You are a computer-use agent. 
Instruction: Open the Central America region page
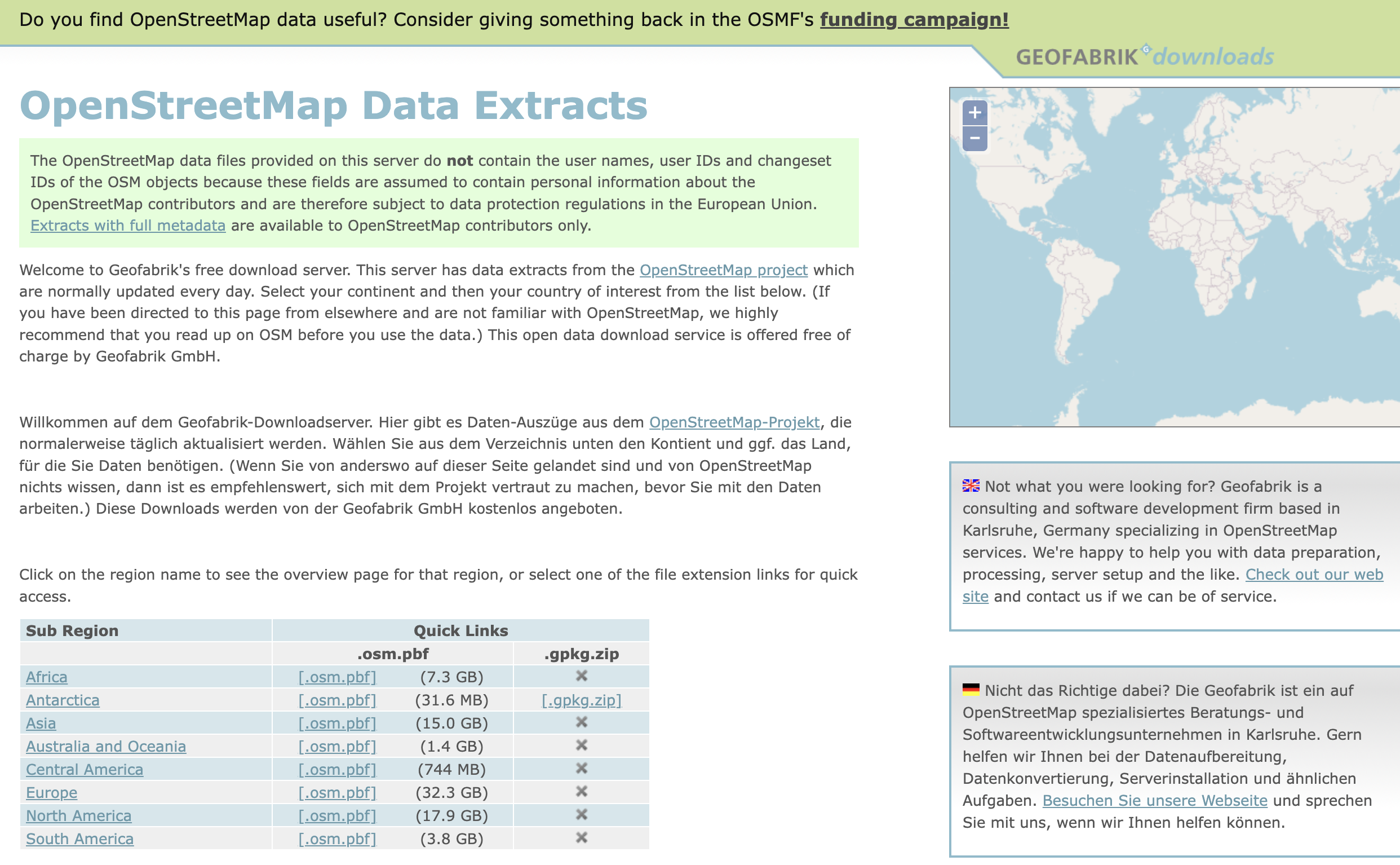(84, 770)
